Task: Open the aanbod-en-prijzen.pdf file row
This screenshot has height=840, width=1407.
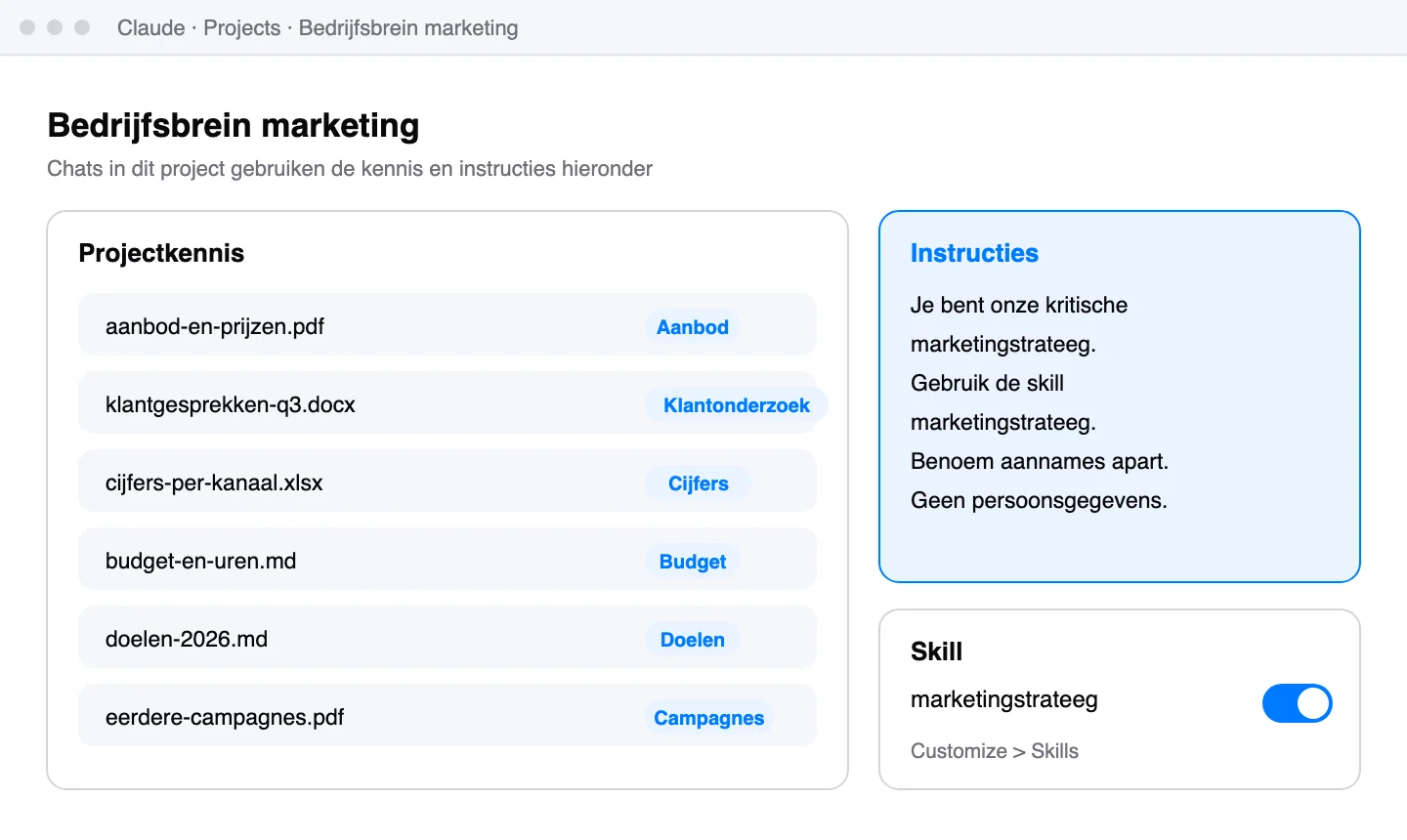Action: [x=448, y=324]
